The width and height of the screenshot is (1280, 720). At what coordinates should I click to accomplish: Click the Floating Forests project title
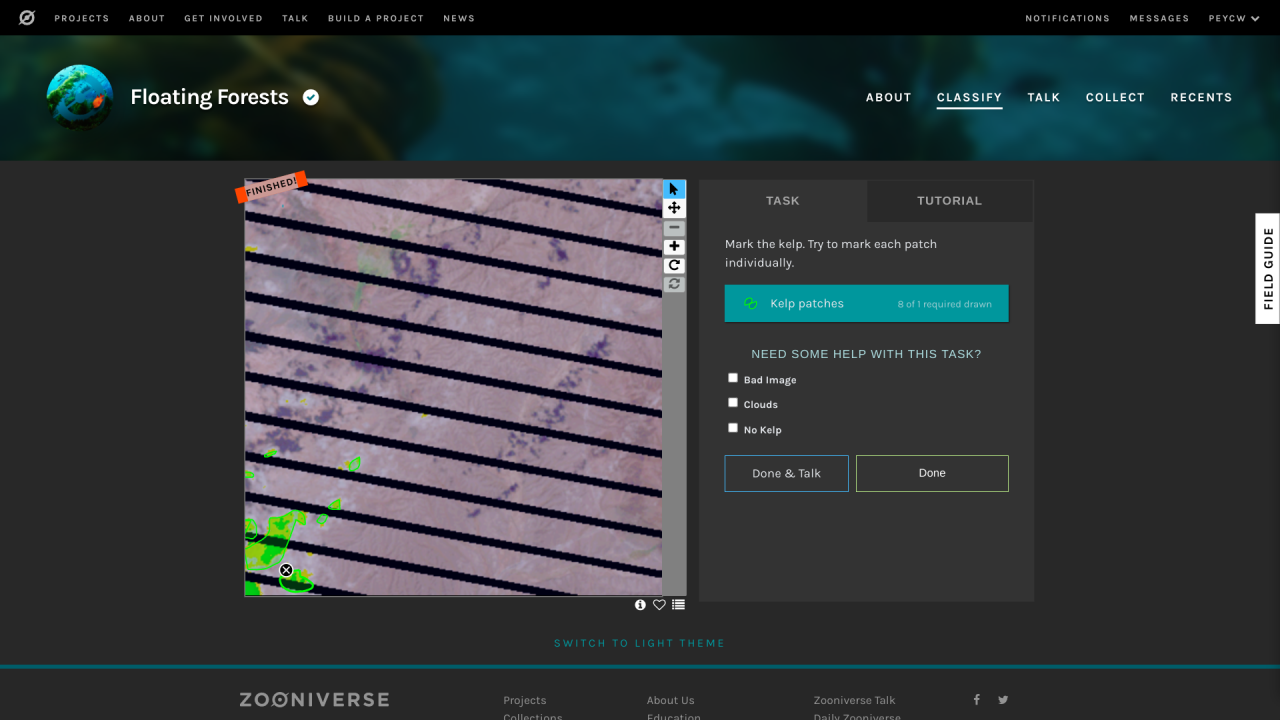[209, 97]
